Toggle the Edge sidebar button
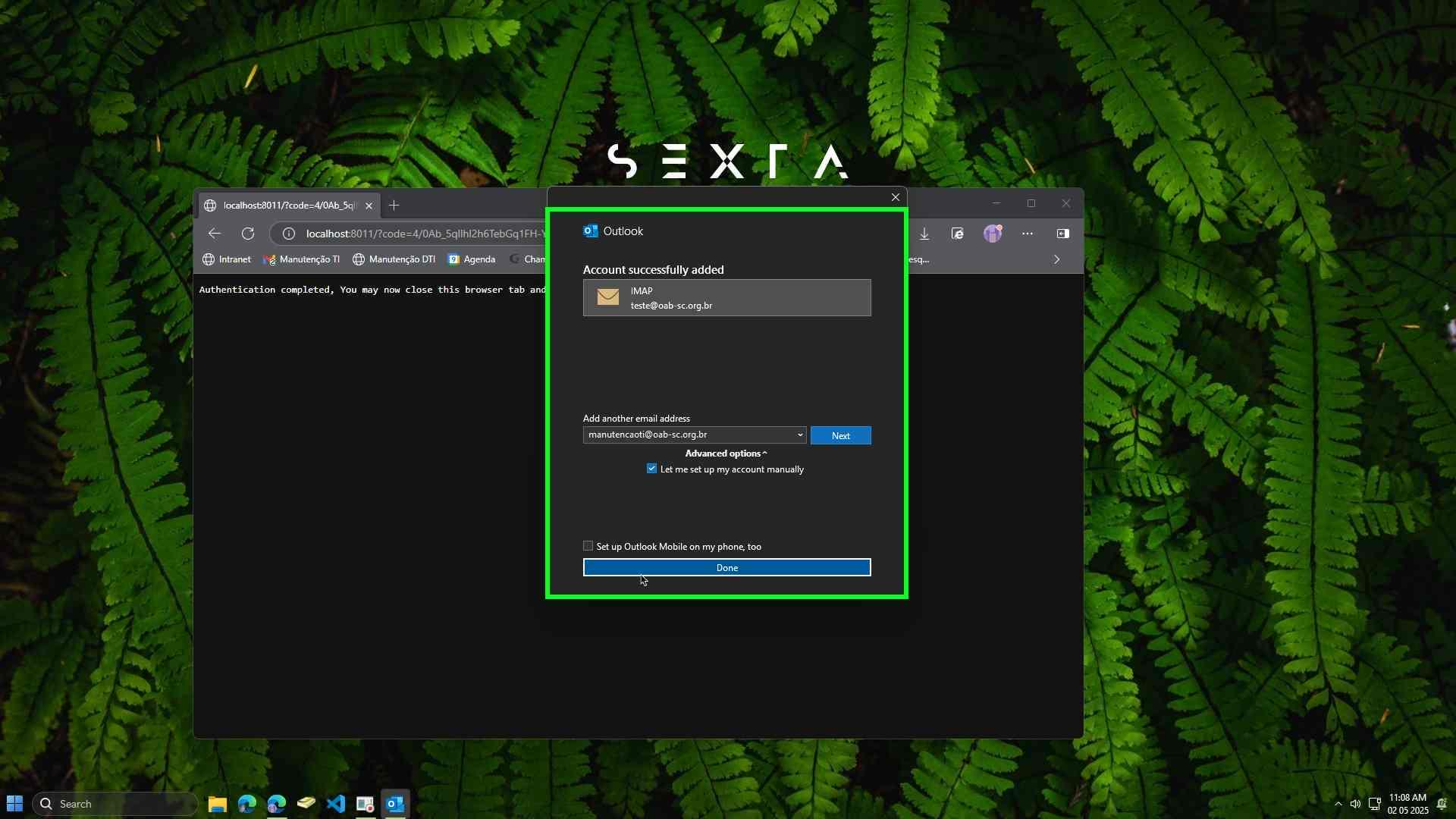The image size is (1456, 819). 1063,234
